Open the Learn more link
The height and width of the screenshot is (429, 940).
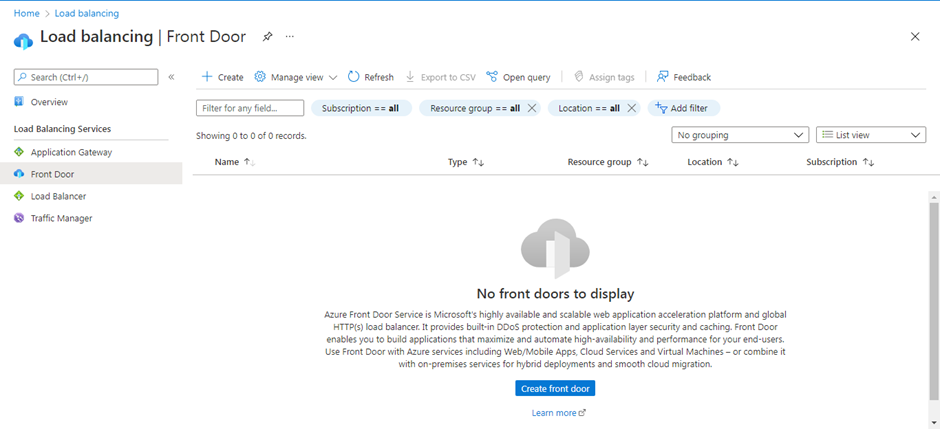click(x=559, y=413)
